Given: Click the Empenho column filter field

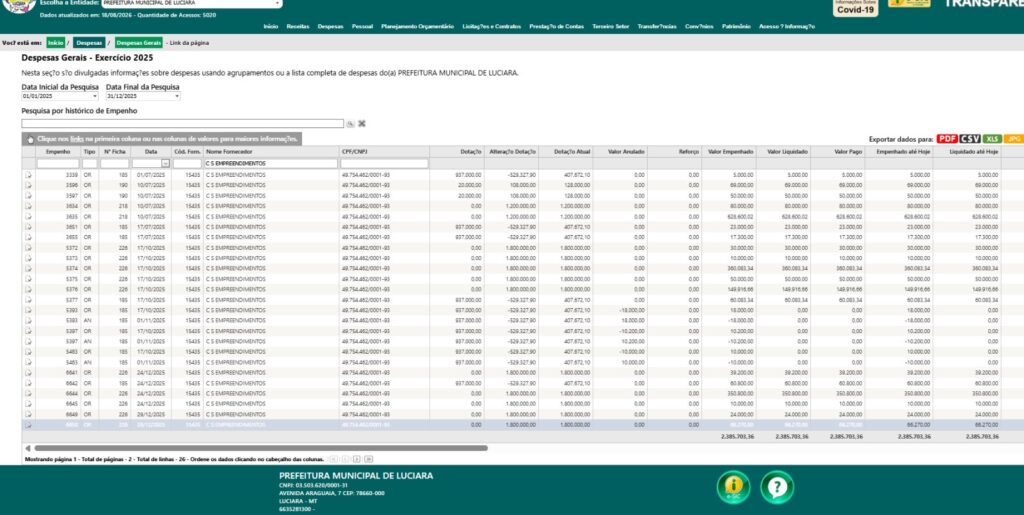Looking at the screenshot, I should click(58, 164).
